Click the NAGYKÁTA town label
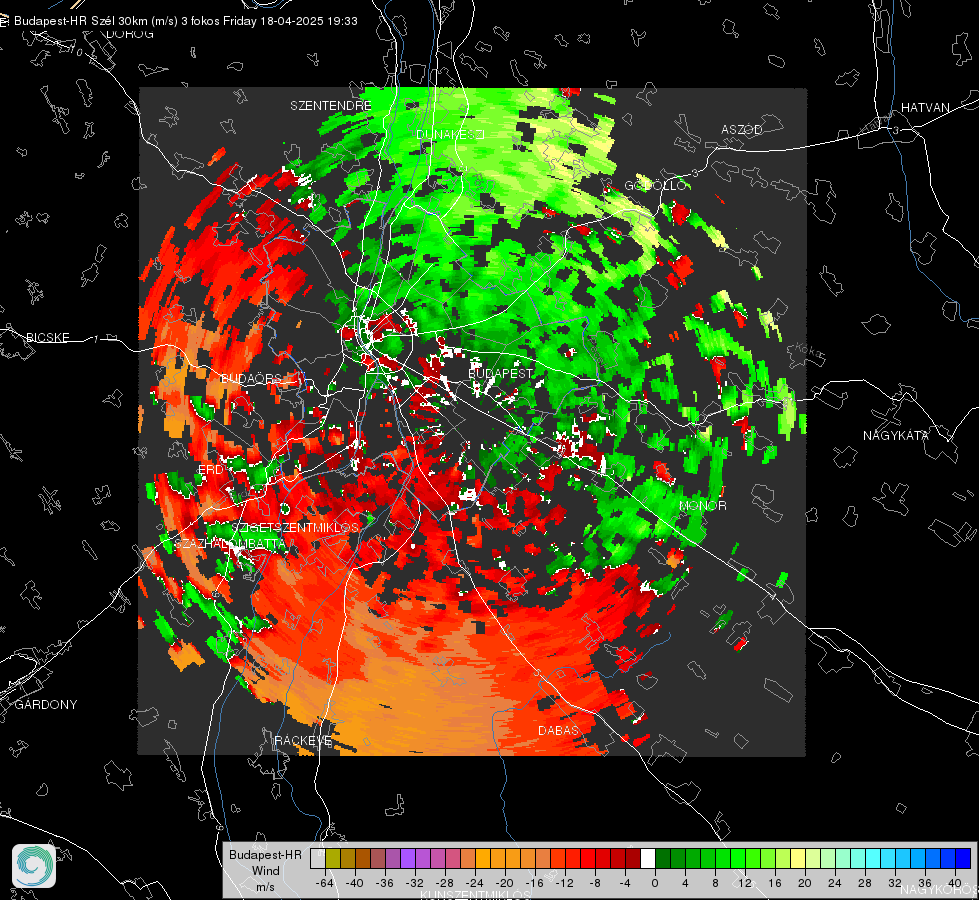The height and width of the screenshot is (900, 979). [896, 435]
